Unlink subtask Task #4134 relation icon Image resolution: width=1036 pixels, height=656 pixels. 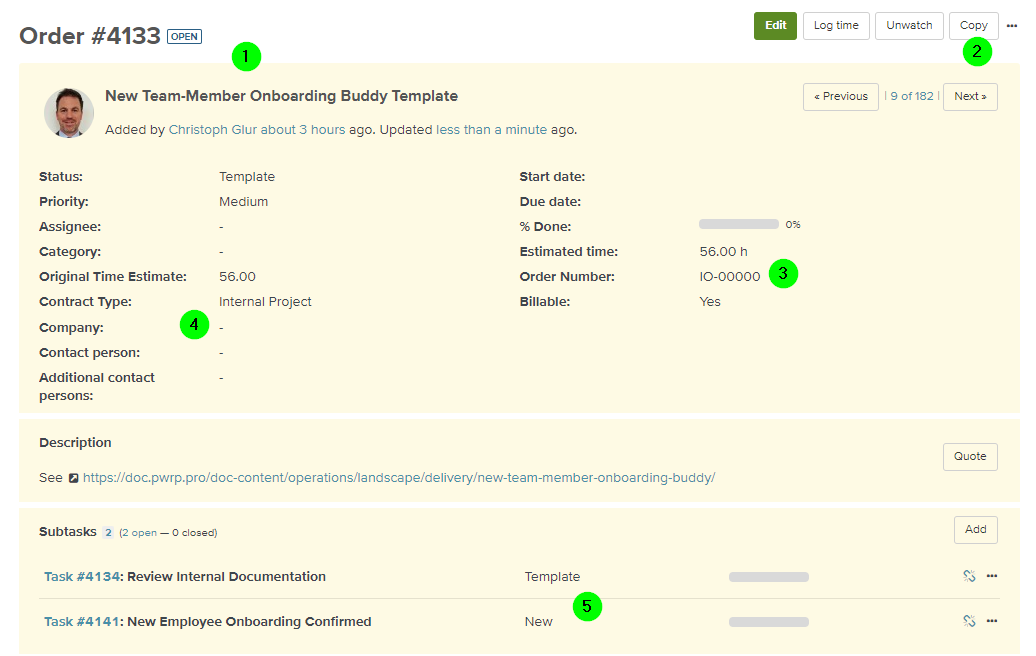[x=969, y=576]
